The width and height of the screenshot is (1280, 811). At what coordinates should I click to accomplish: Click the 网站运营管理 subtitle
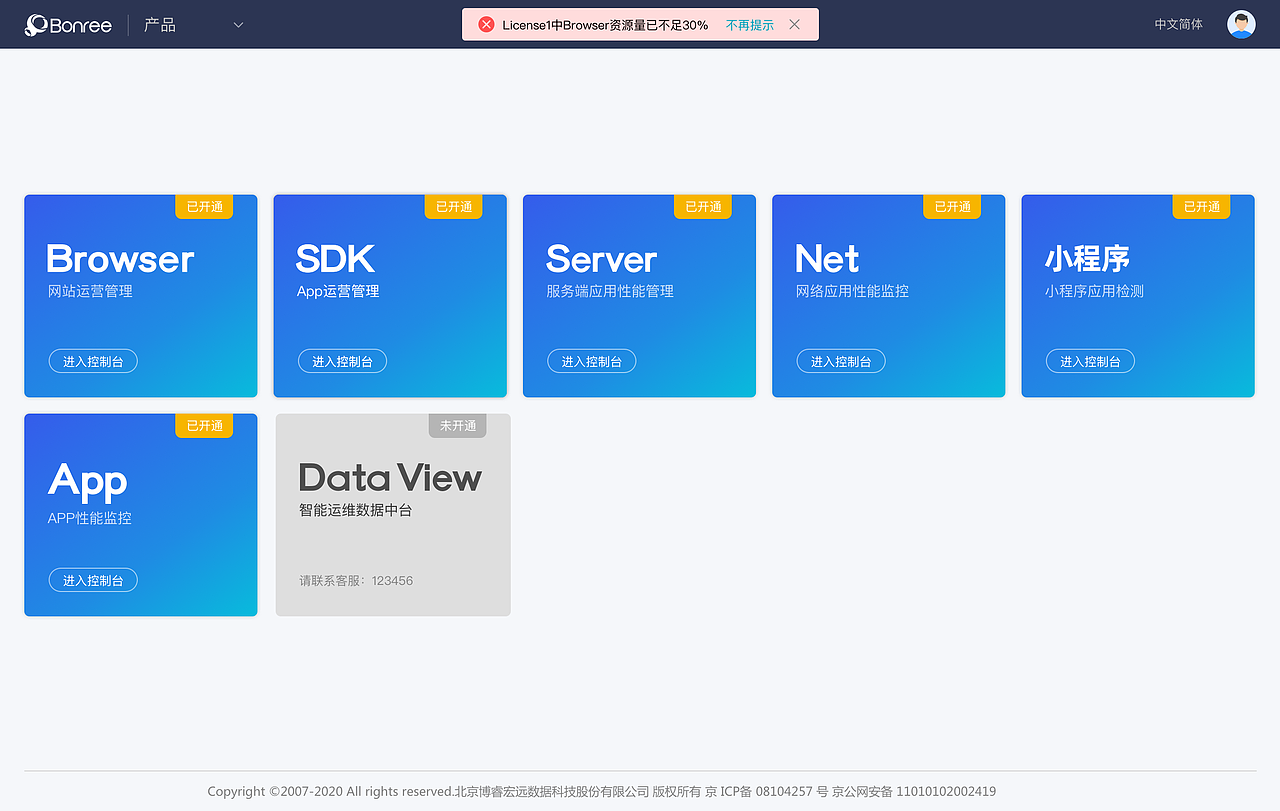(x=90, y=291)
